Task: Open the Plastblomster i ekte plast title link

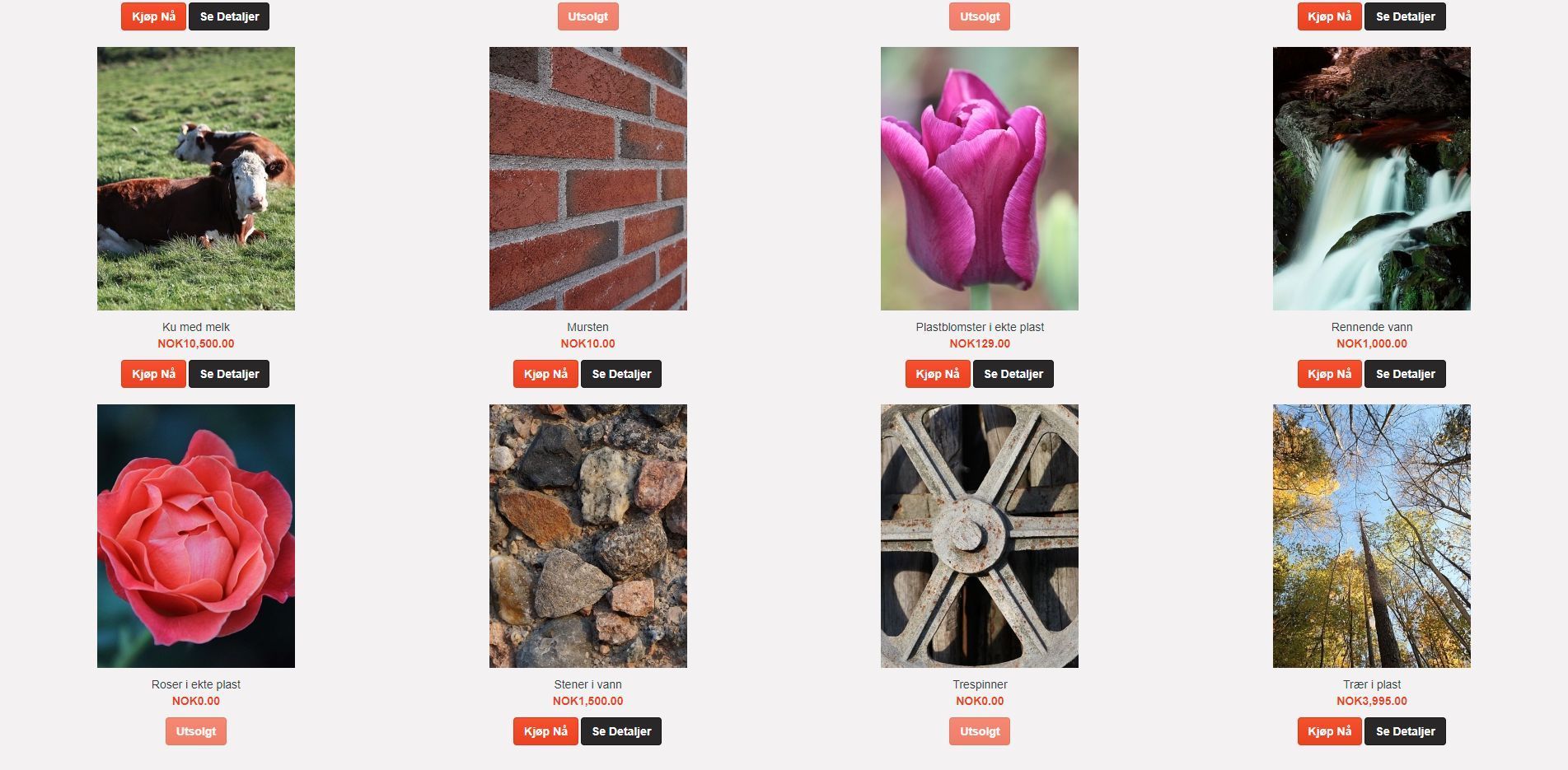Action: click(x=980, y=327)
